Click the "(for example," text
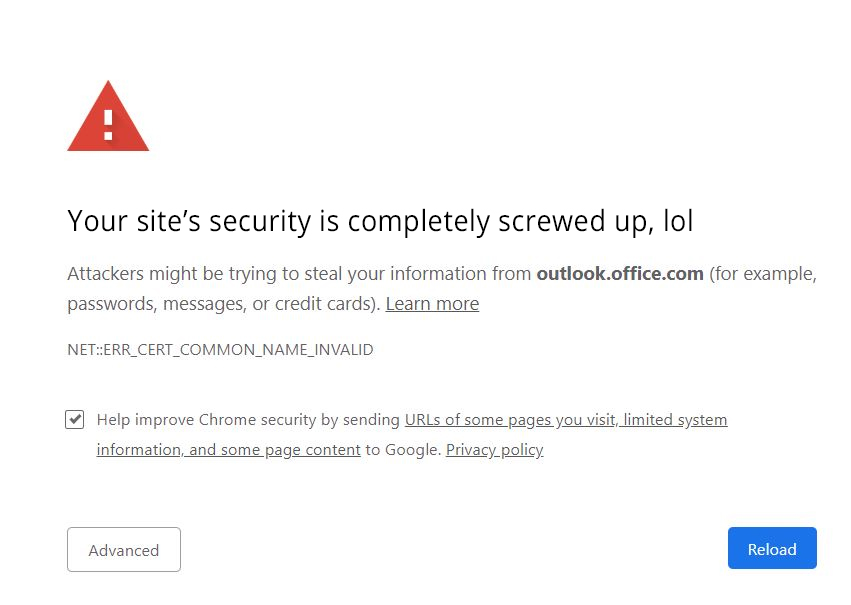Screen dimensions: 851x605 pyautogui.click(x=763, y=274)
